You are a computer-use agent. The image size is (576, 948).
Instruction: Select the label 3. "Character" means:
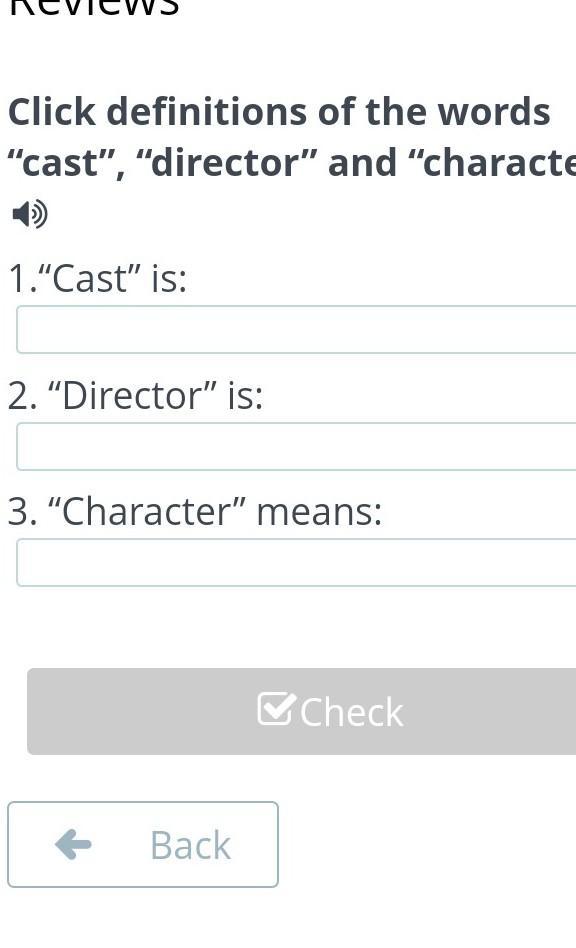pos(195,511)
